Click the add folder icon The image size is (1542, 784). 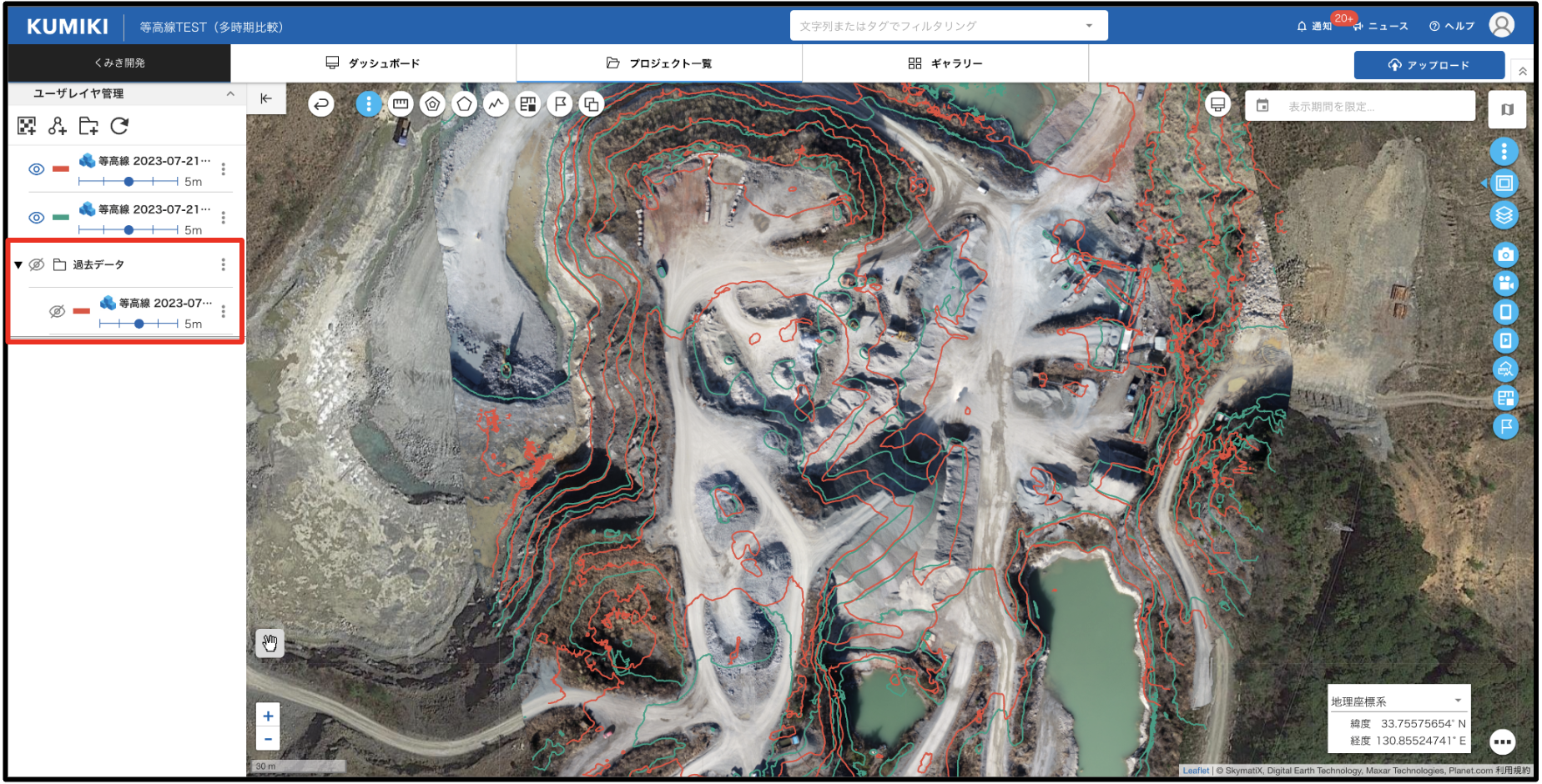88,126
